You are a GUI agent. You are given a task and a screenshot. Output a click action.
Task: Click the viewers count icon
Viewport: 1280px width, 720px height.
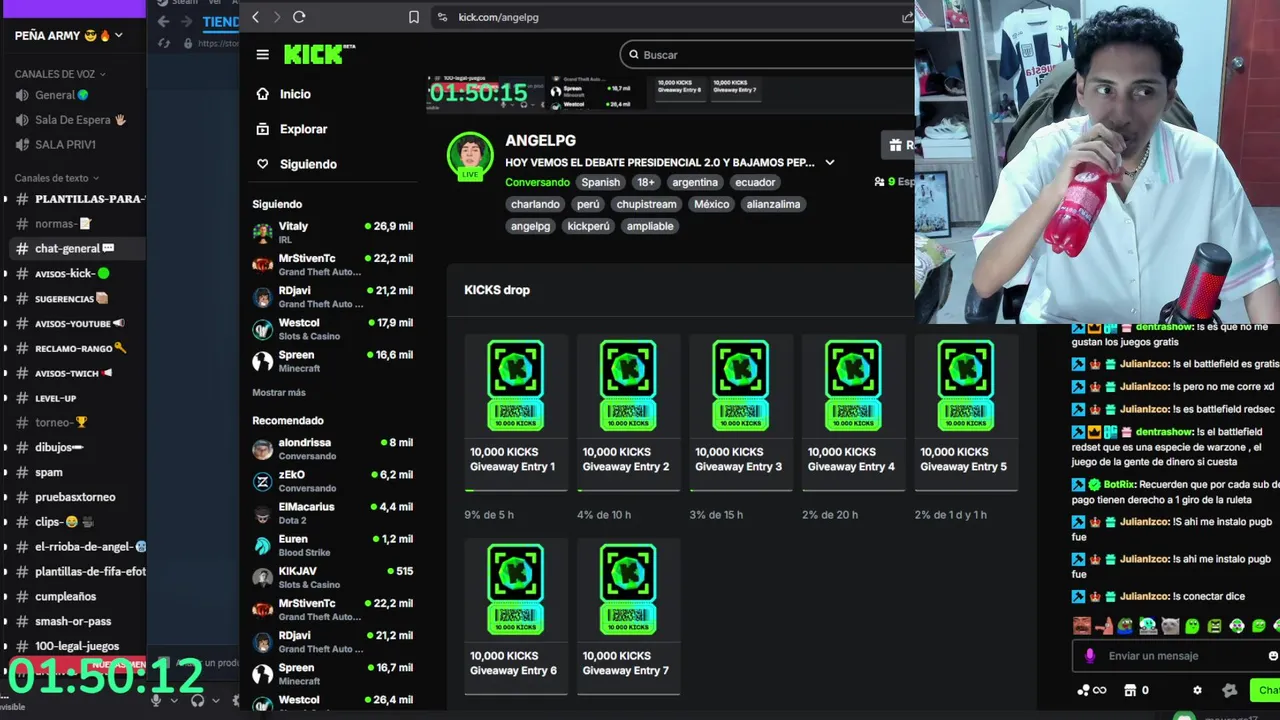[879, 182]
